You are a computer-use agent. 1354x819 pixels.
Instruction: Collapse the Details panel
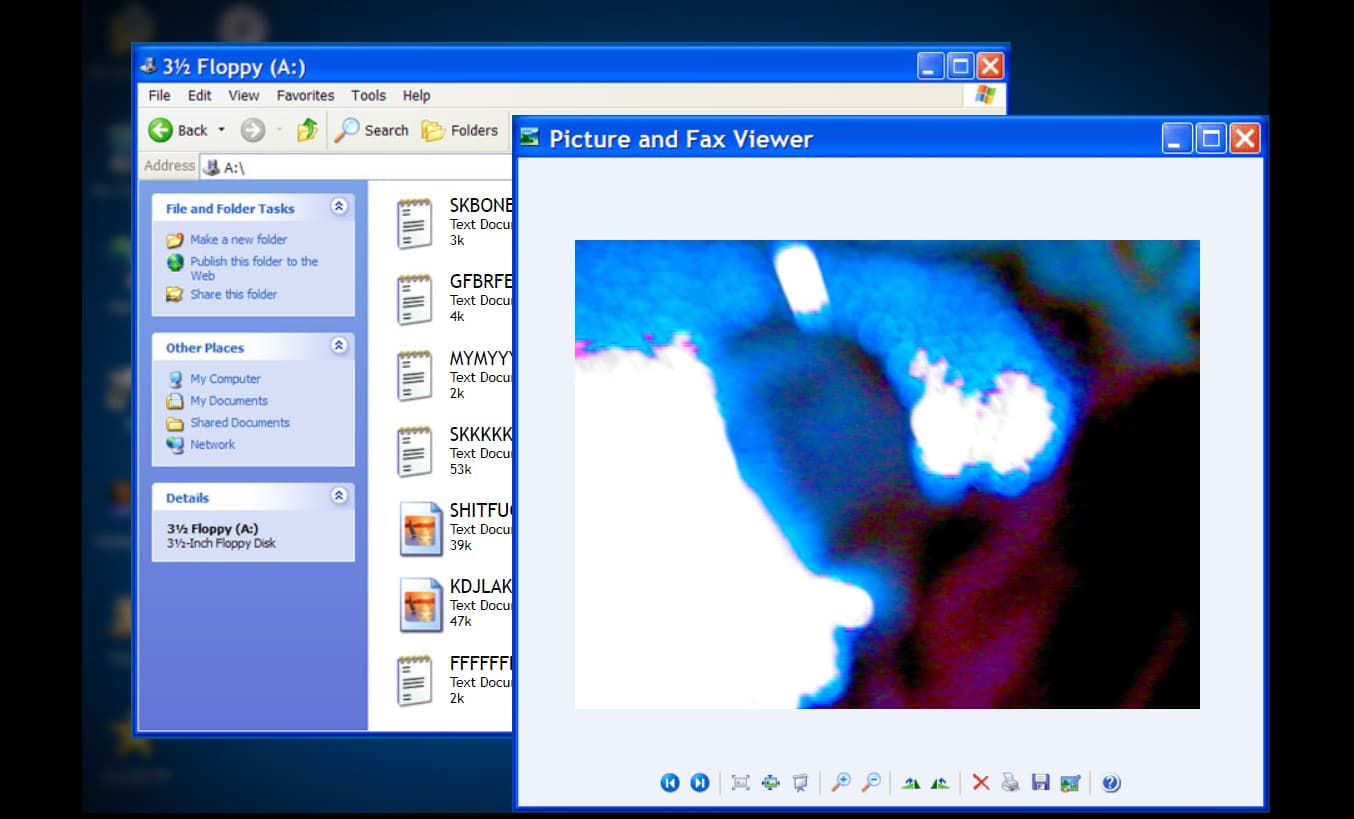(339, 496)
